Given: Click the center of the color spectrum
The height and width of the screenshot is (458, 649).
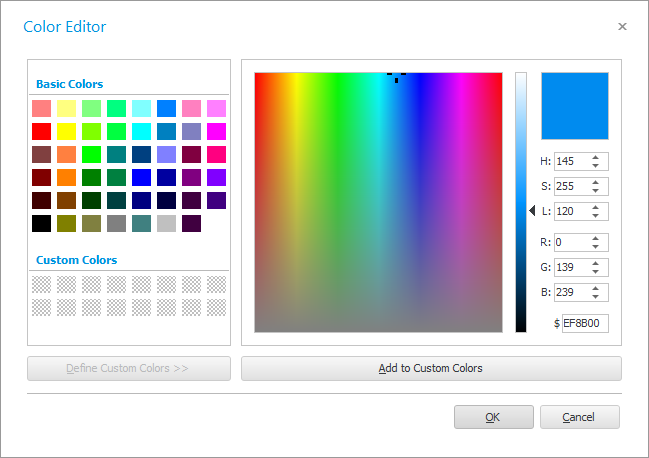Looking at the screenshot, I should point(378,202).
